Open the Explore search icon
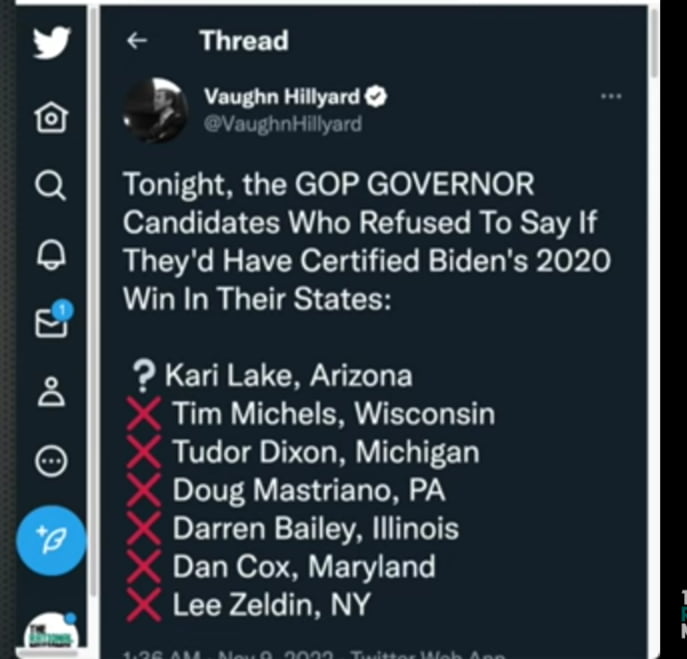The height and width of the screenshot is (659, 687). click(50, 186)
